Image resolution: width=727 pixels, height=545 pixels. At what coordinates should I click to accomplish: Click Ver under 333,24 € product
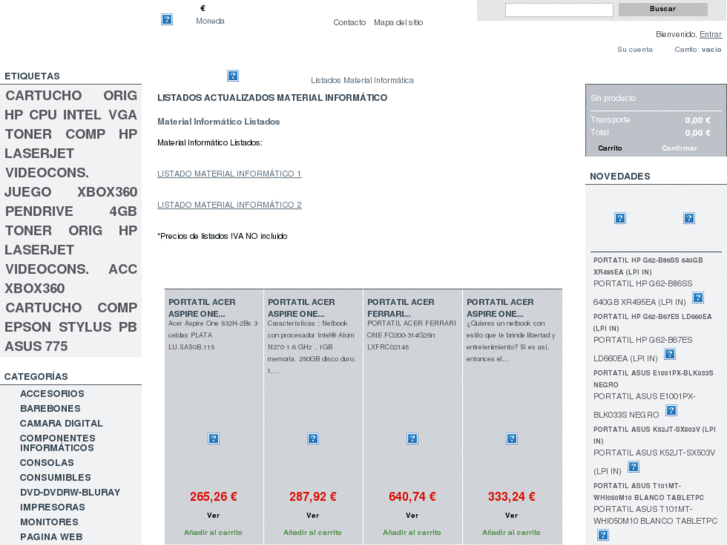[511, 515]
